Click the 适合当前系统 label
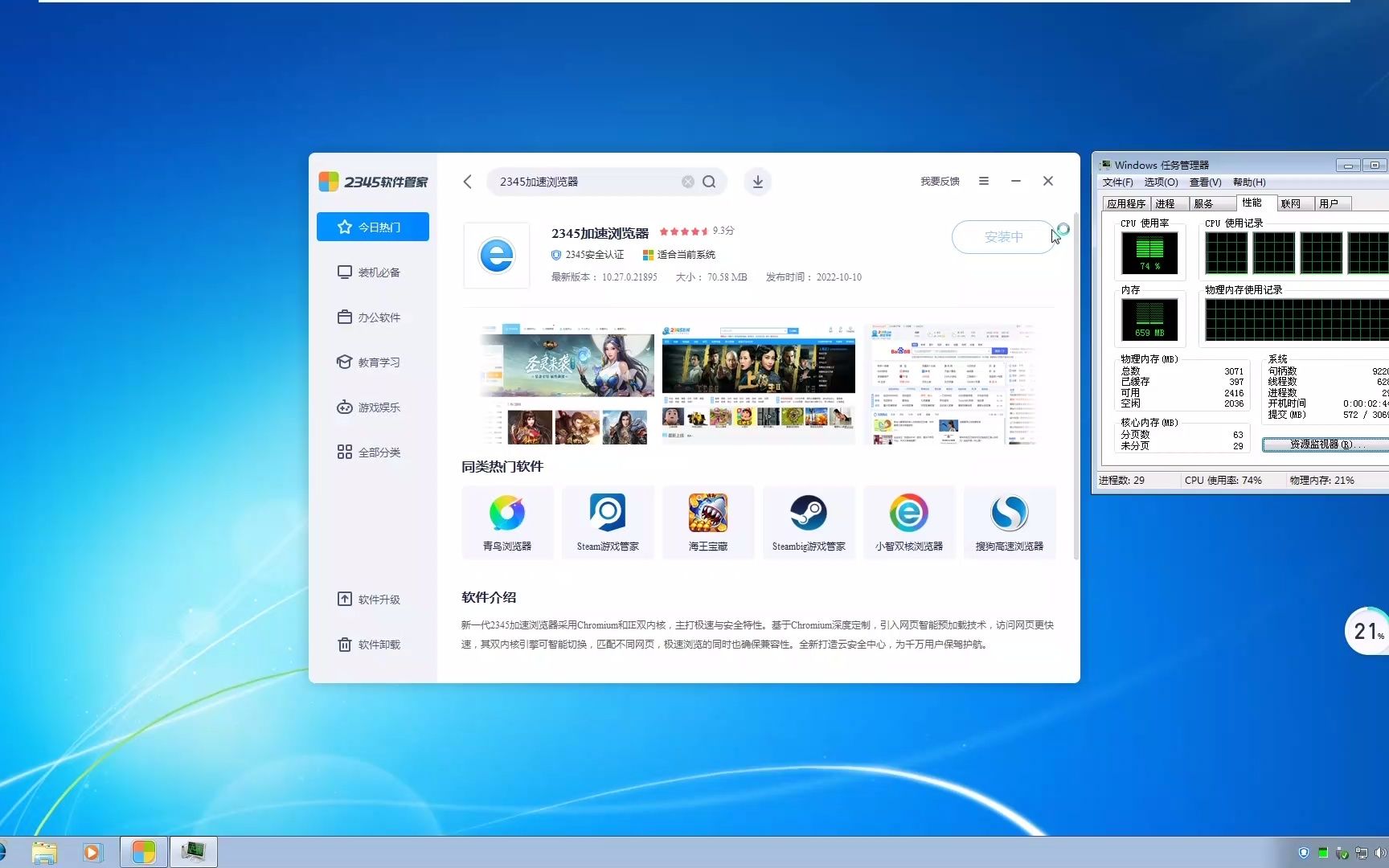This screenshot has width=1389, height=868. pos(679,255)
